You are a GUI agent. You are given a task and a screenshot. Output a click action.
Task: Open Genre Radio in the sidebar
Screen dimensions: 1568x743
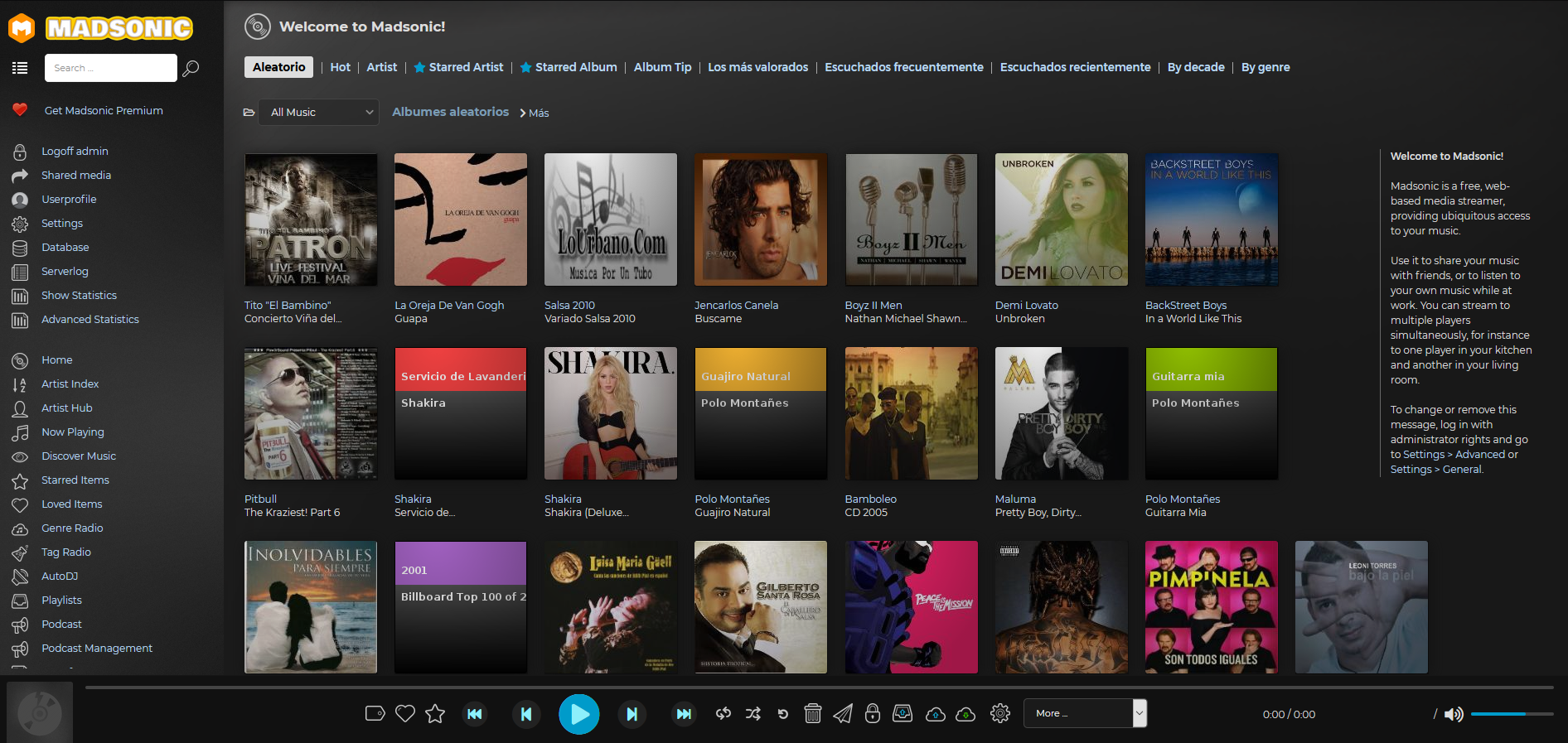coord(72,528)
